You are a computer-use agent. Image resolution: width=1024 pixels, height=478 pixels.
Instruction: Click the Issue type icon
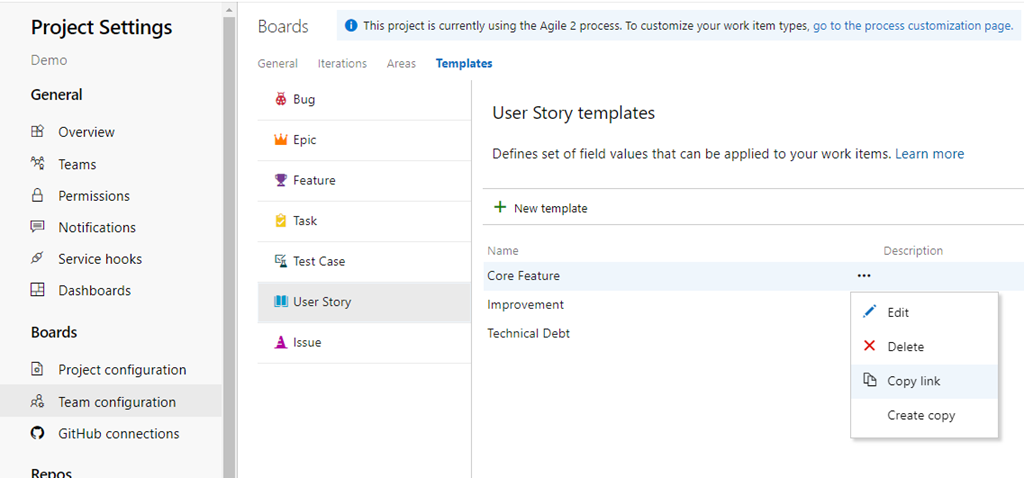tap(280, 342)
